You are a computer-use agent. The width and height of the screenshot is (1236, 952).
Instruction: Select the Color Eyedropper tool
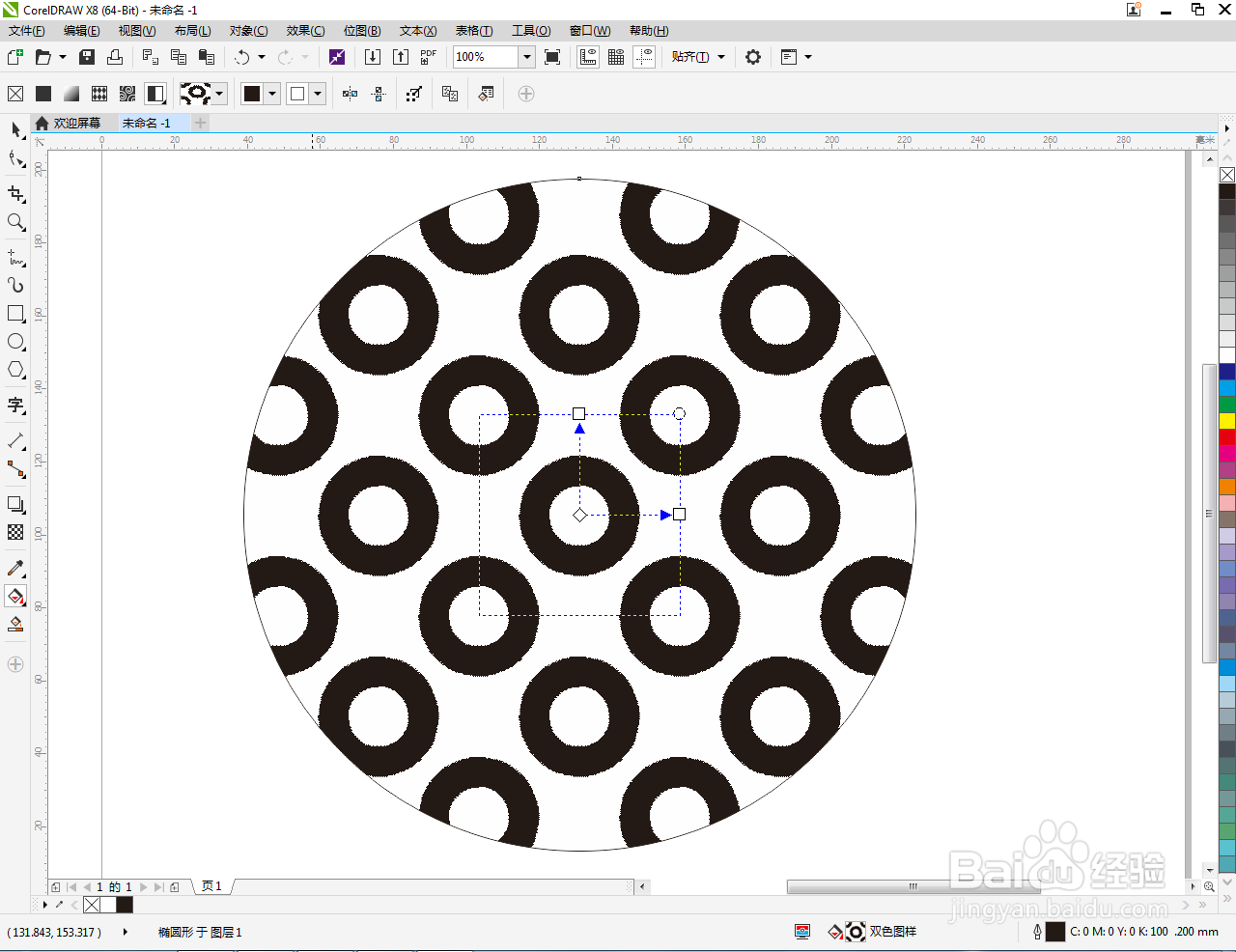click(15, 568)
